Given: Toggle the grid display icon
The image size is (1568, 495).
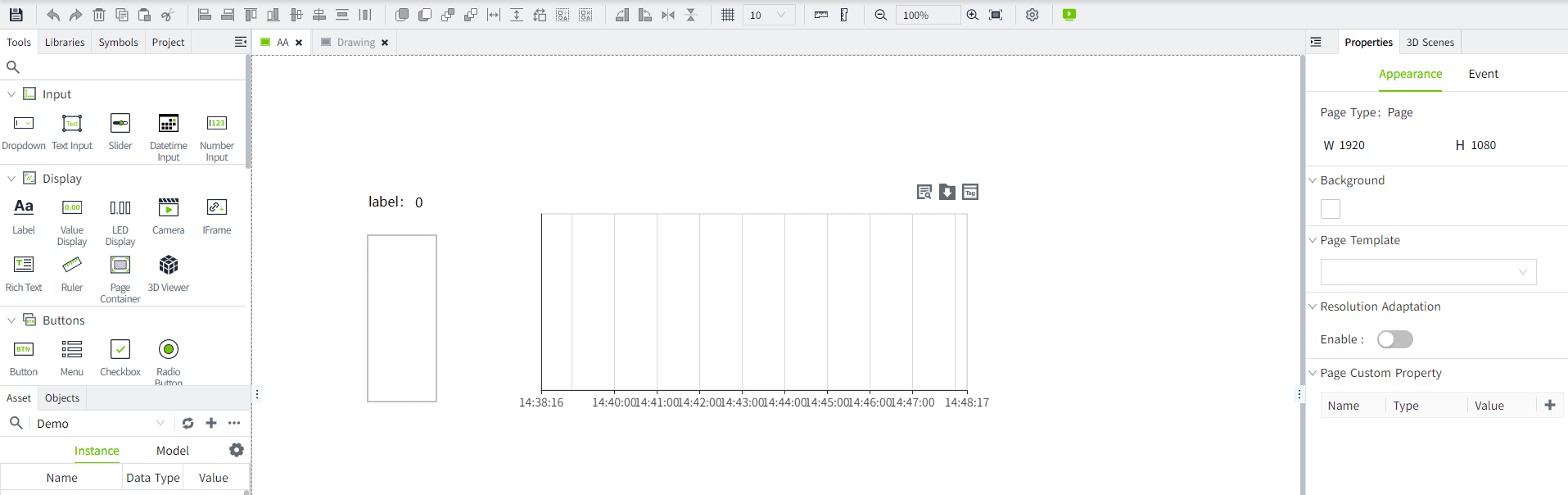Looking at the screenshot, I should point(727,15).
